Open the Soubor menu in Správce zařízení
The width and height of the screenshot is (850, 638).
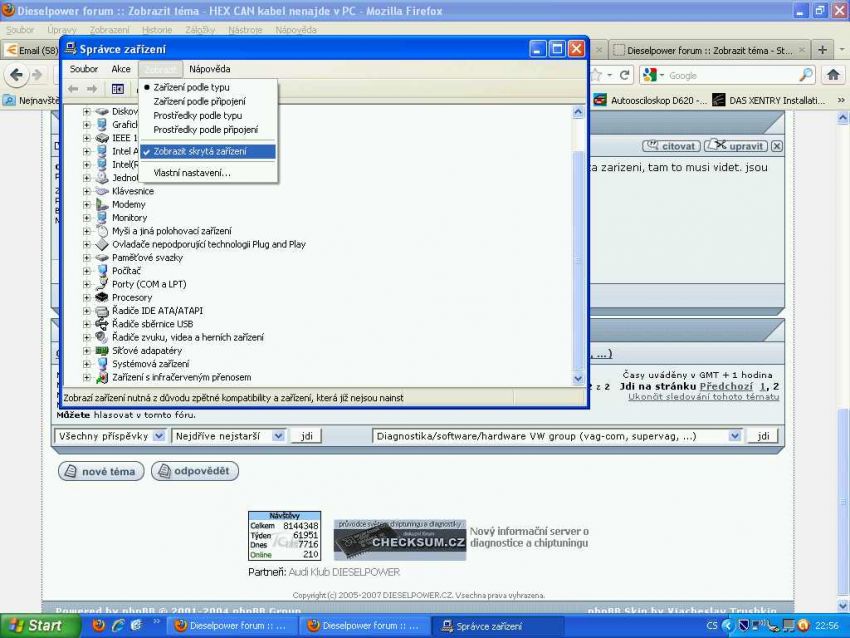[83, 69]
